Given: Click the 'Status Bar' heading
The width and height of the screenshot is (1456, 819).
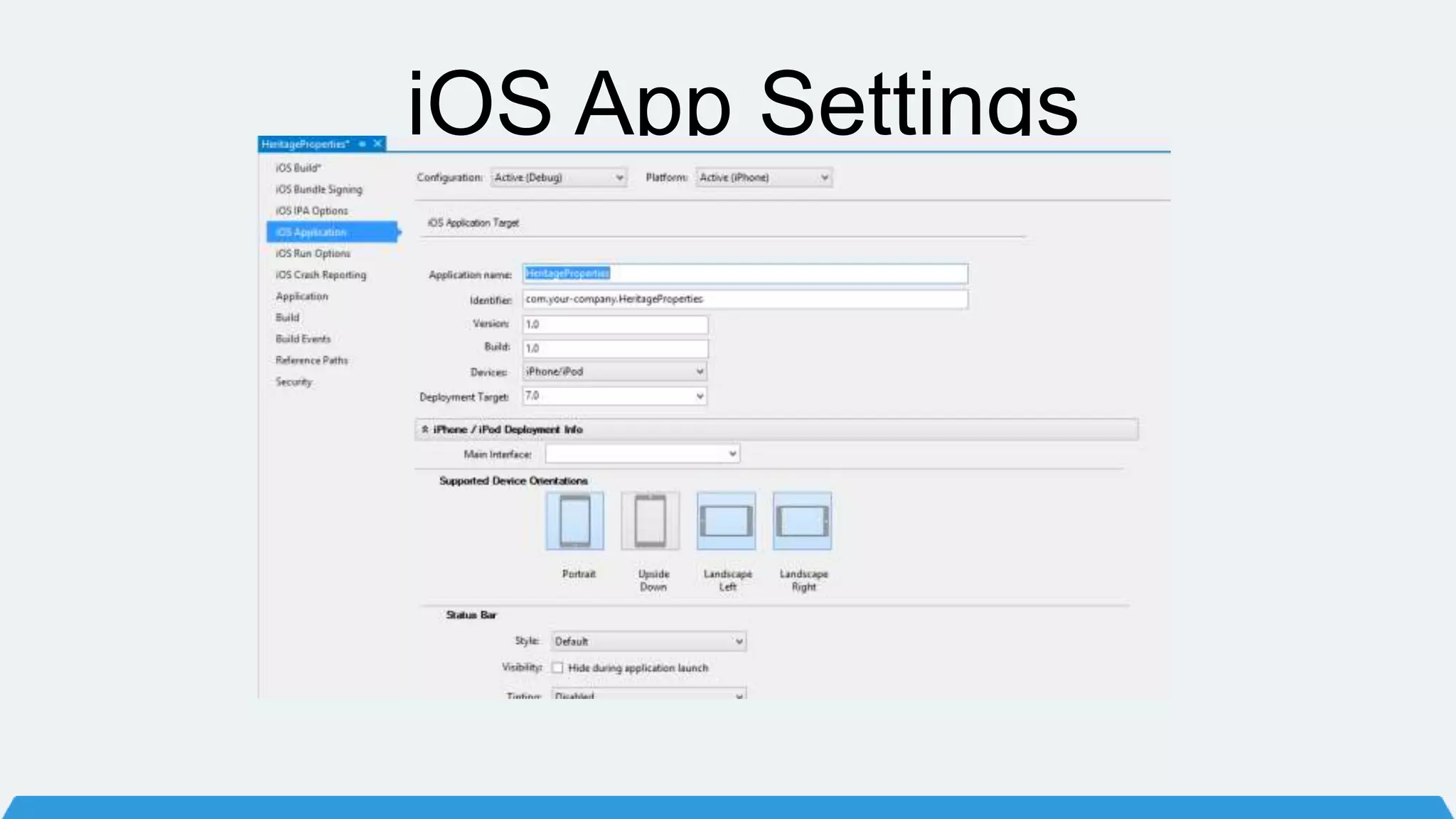Looking at the screenshot, I should (471, 615).
